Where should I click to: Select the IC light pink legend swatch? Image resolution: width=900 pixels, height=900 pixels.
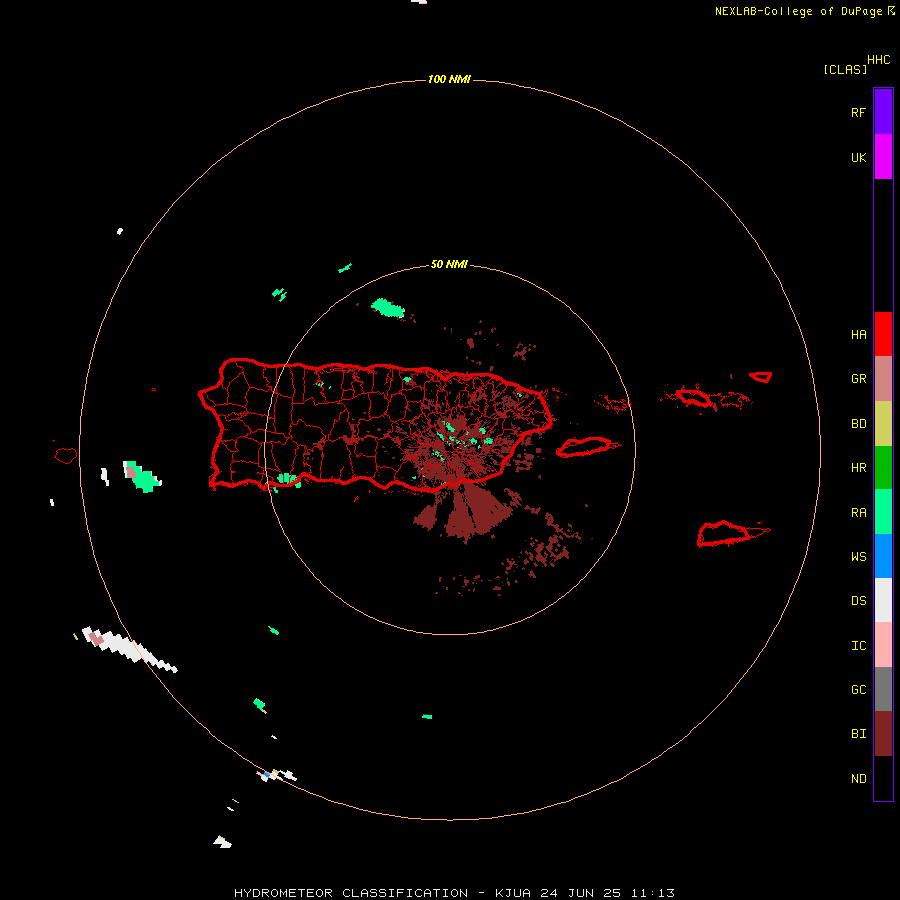tap(883, 645)
